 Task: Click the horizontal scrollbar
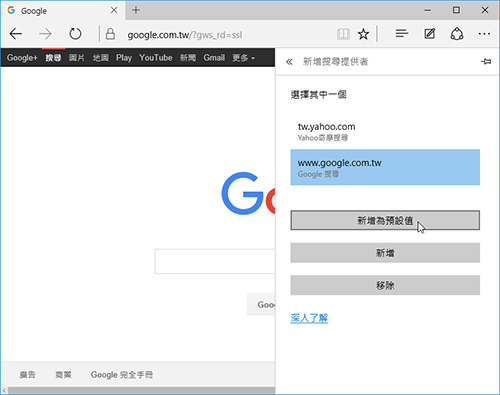[142, 390]
